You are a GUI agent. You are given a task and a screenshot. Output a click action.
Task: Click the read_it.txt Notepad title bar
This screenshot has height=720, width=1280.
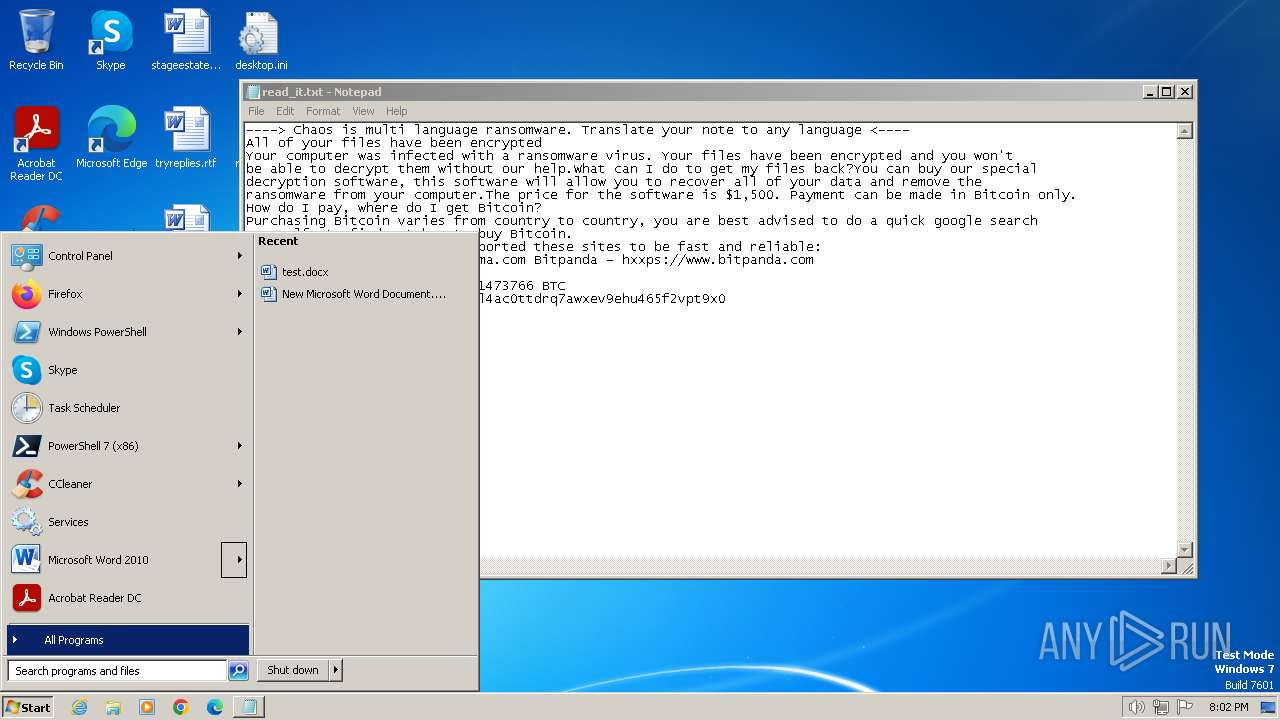(x=690, y=92)
